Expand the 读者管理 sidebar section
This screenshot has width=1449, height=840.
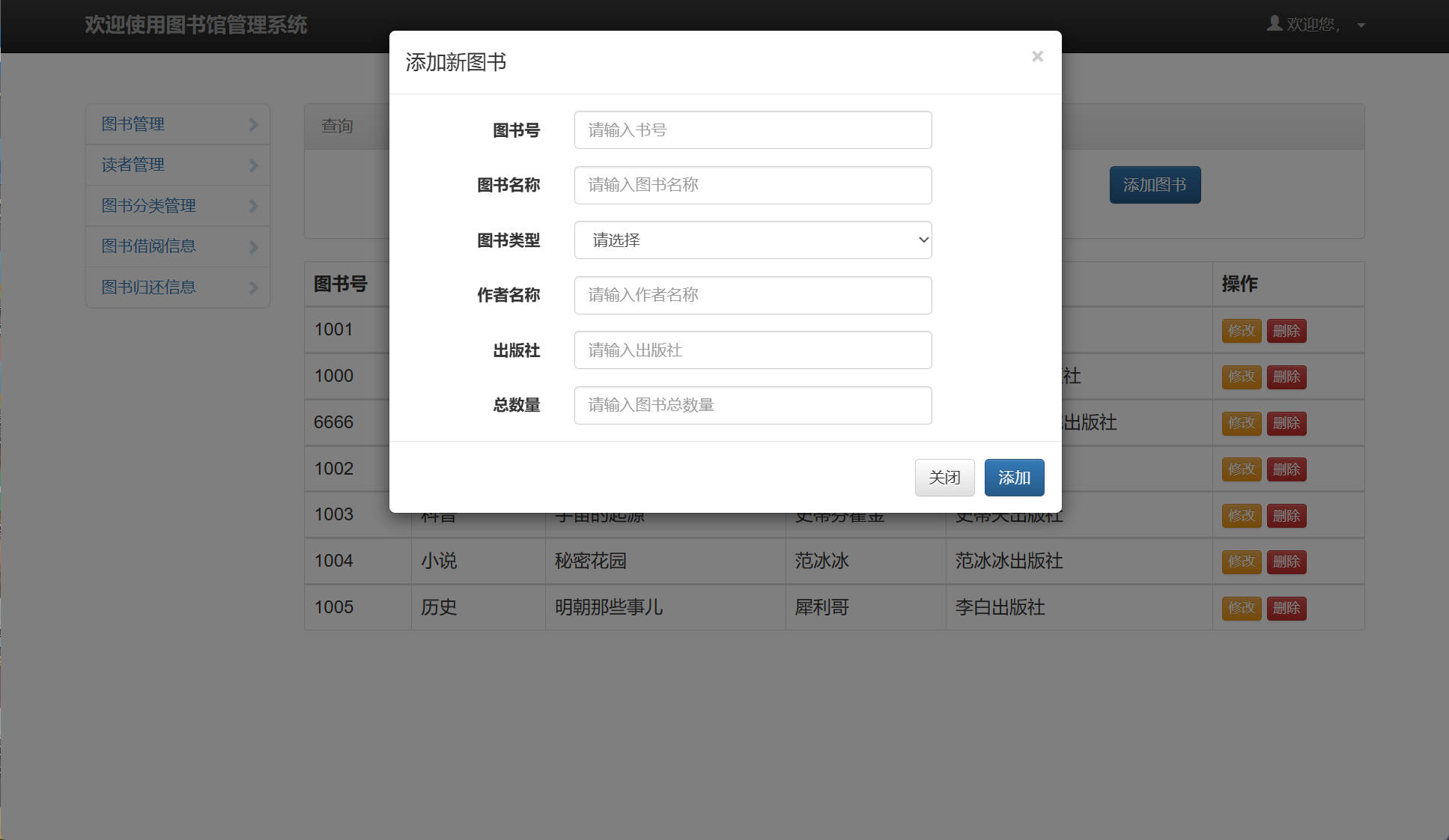point(177,165)
